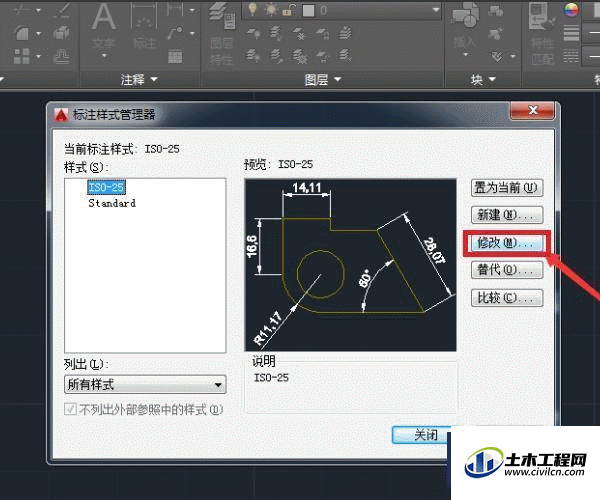Close the 标注样式管理器 dialog

[x=533, y=111]
